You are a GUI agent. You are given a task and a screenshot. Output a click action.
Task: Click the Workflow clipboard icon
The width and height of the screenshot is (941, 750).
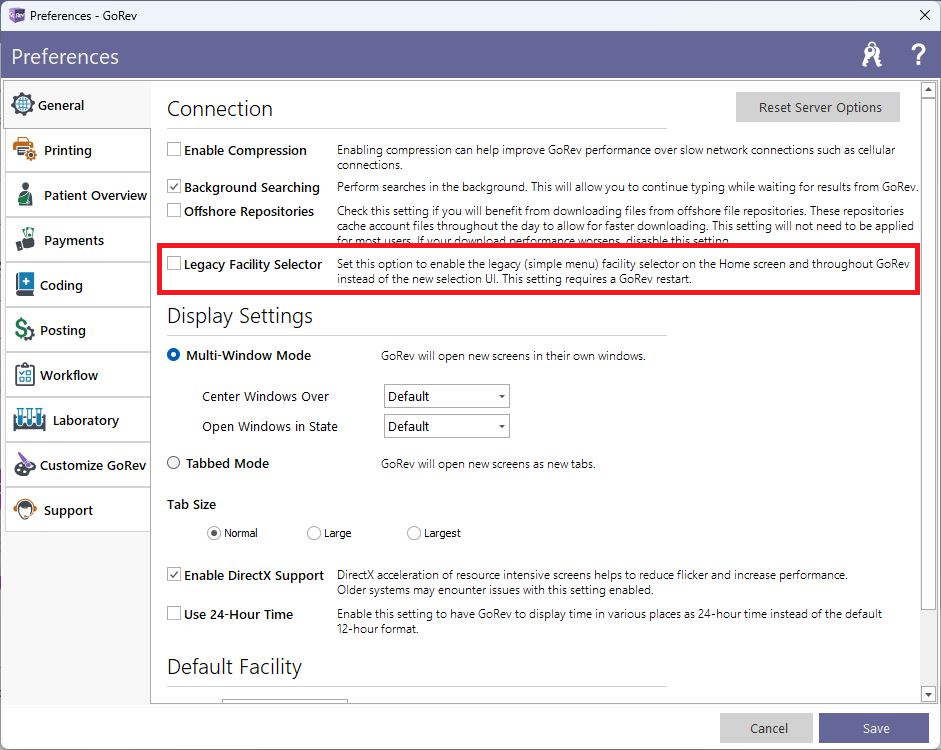pyautogui.click(x=25, y=374)
